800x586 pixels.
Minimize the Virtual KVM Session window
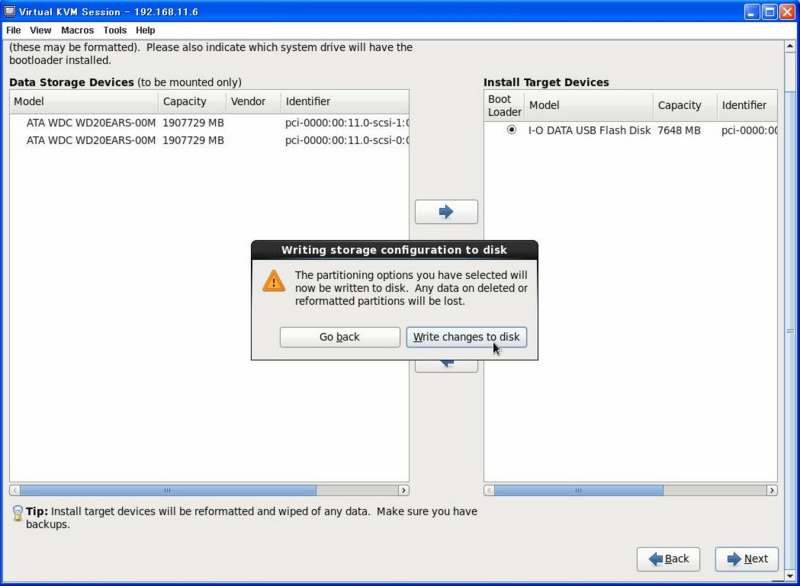[751, 12]
